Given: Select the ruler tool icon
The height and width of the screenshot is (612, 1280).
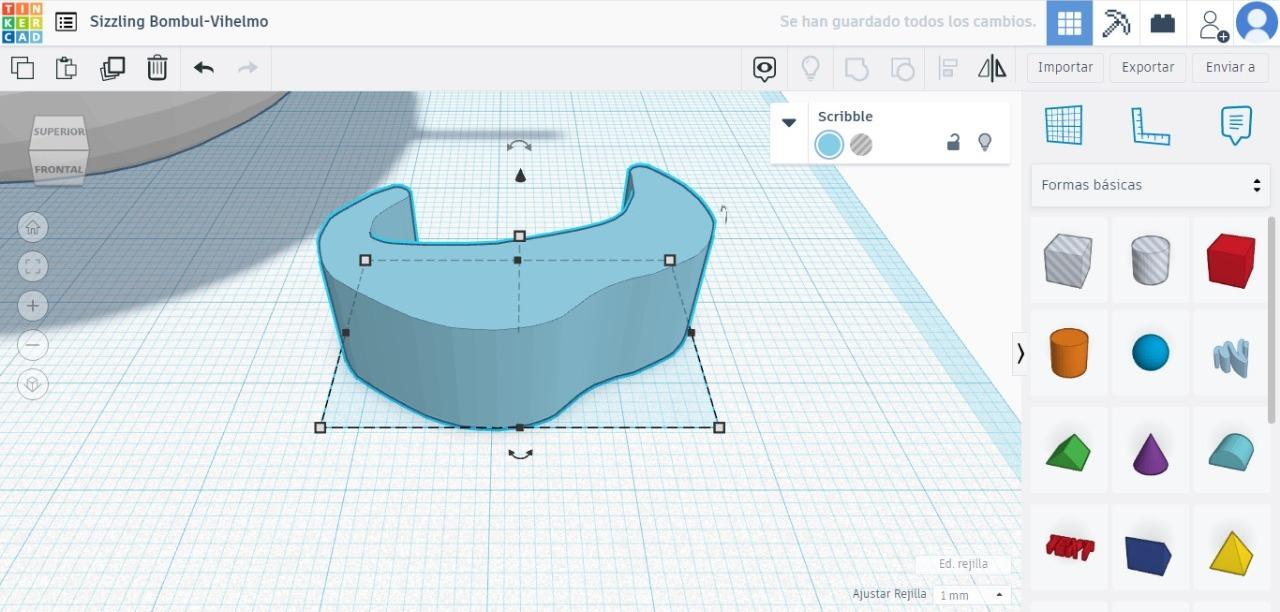Looking at the screenshot, I should 1150,126.
